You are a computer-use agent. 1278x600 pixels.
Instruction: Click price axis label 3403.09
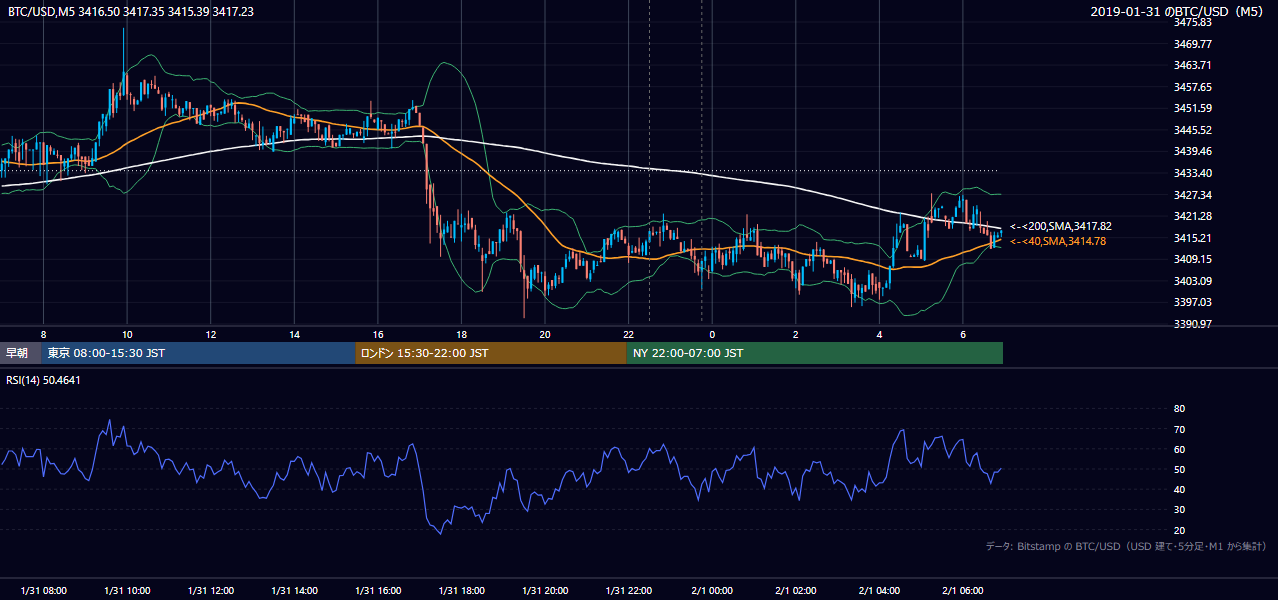point(1194,281)
